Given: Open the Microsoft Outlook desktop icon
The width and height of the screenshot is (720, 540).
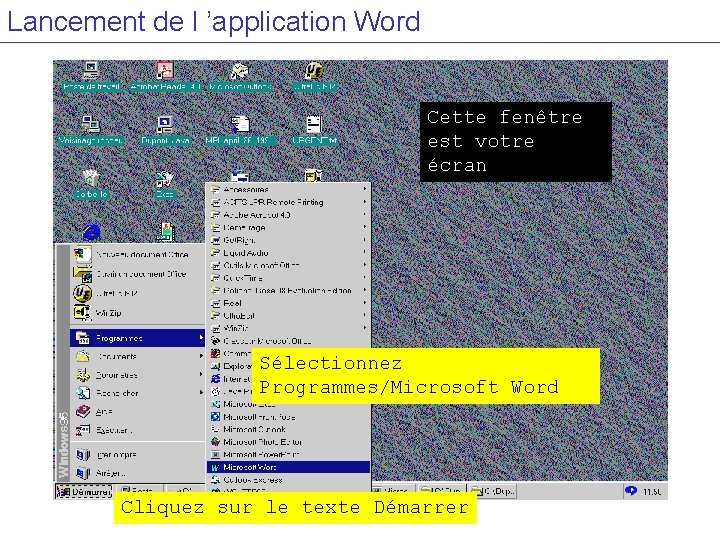Looking at the screenshot, I should coord(239,77).
